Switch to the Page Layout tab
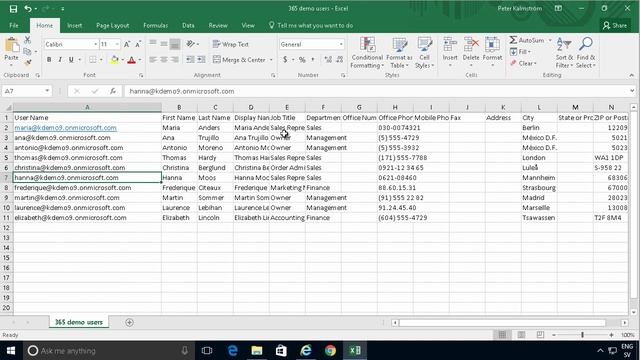640x360 pixels. tap(113, 25)
